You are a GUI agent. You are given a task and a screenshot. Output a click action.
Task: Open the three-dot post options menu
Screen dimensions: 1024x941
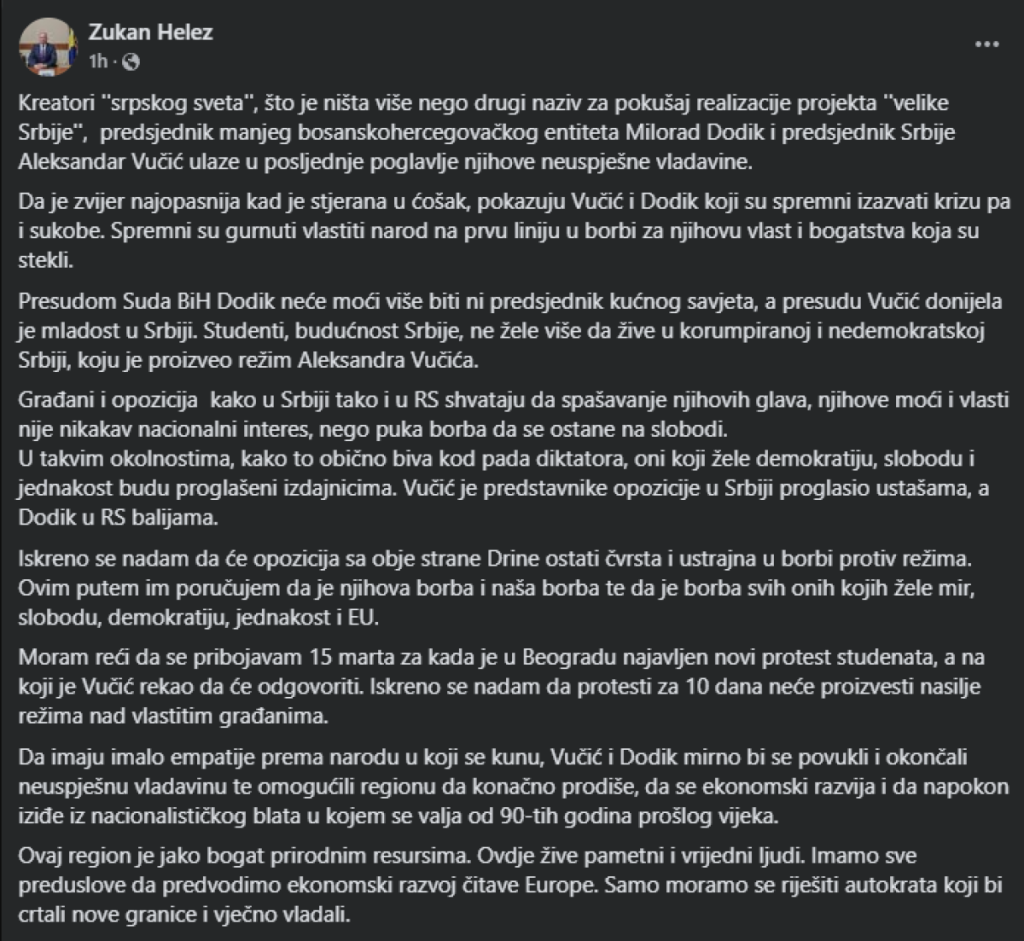[x=985, y=46]
